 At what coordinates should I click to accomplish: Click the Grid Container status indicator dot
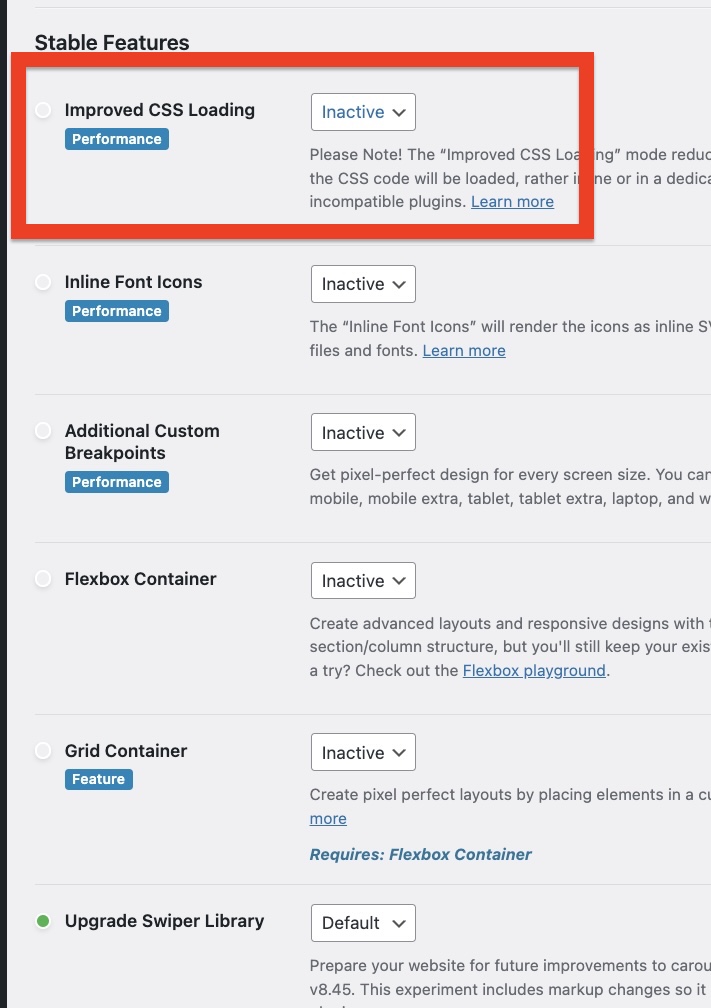click(x=43, y=751)
